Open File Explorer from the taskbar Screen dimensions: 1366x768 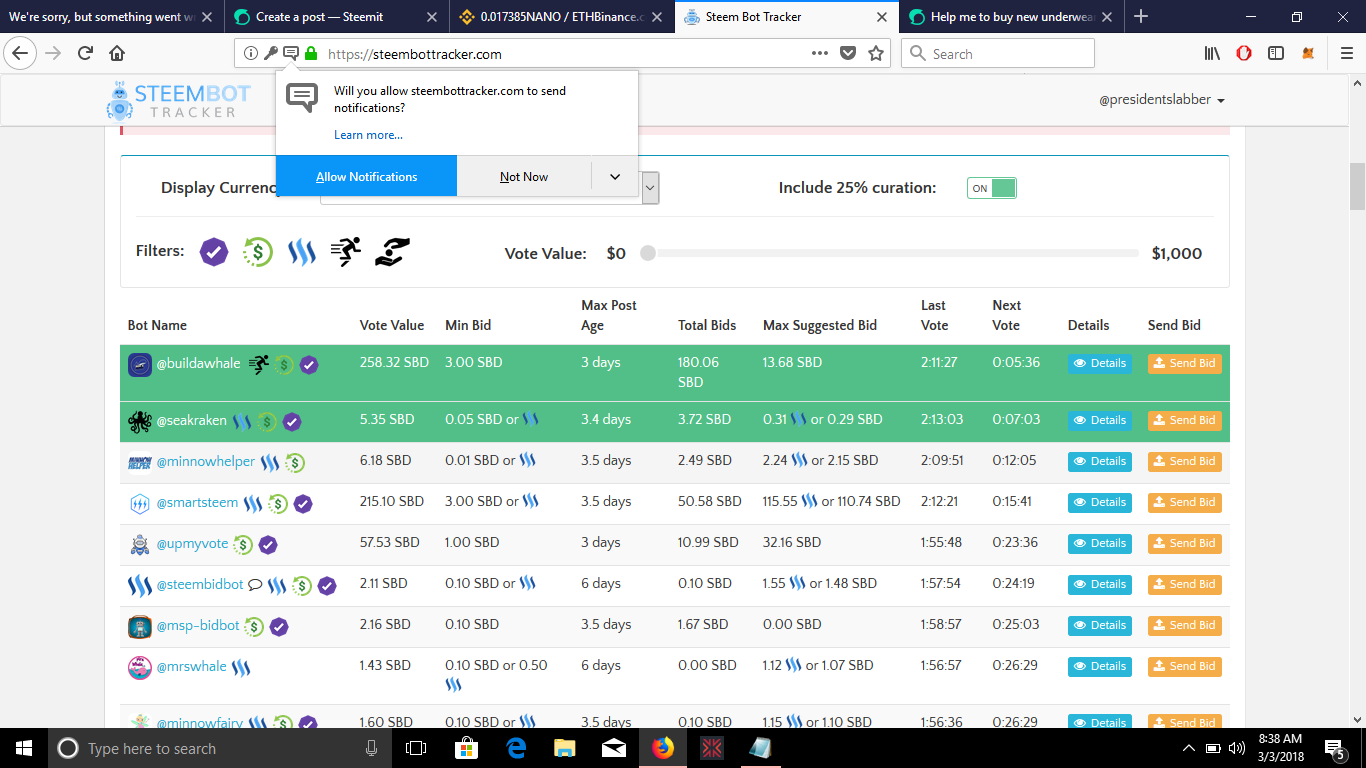[565, 748]
